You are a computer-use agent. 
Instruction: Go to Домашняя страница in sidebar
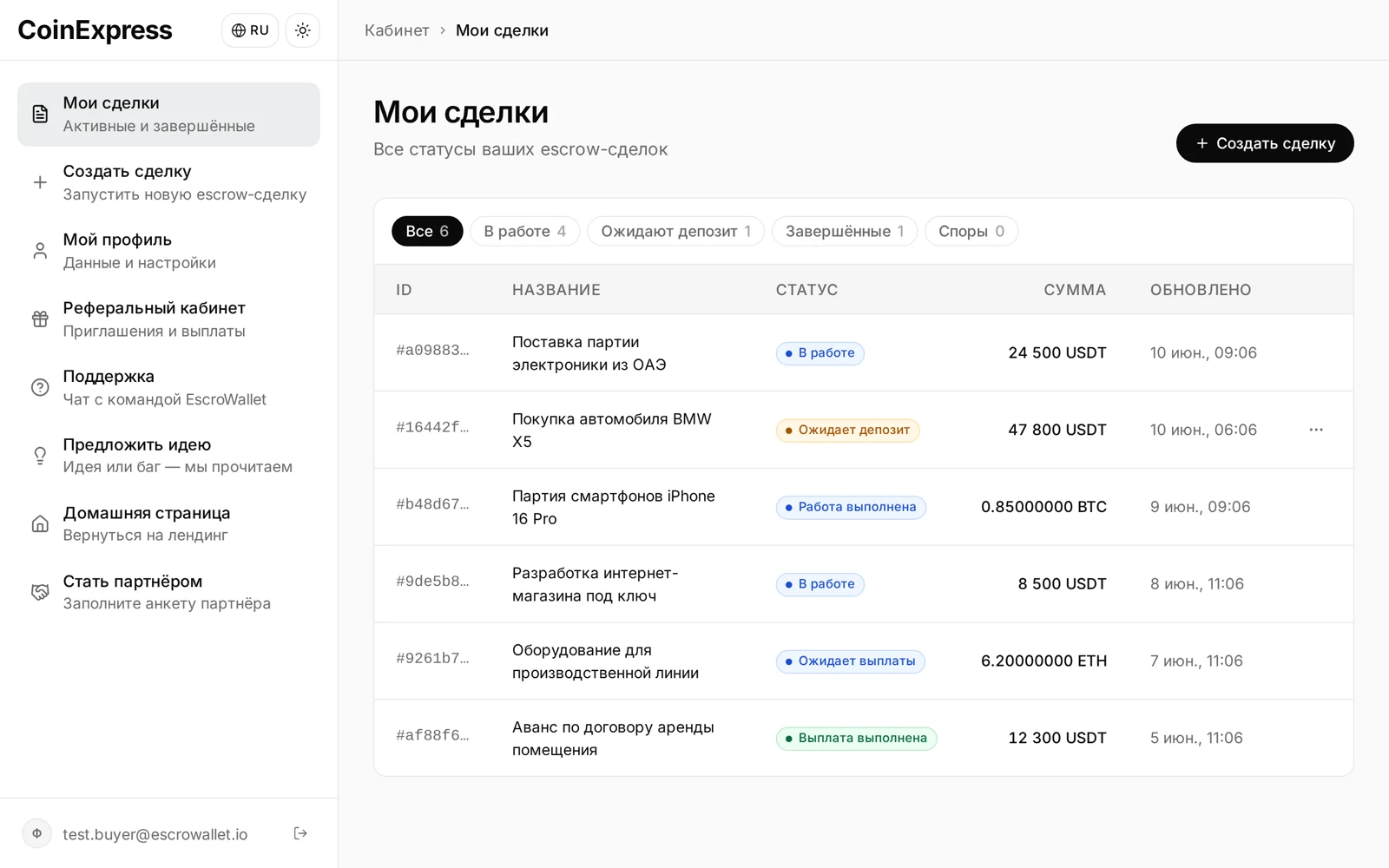click(x=168, y=523)
